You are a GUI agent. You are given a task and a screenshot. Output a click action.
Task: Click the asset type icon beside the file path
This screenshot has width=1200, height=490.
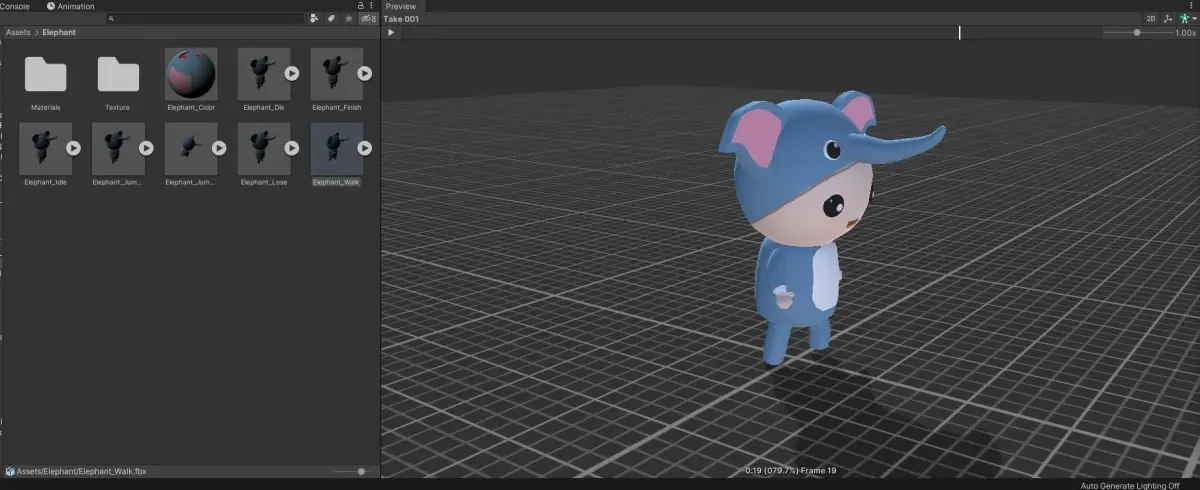pyautogui.click(x=10, y=471)
